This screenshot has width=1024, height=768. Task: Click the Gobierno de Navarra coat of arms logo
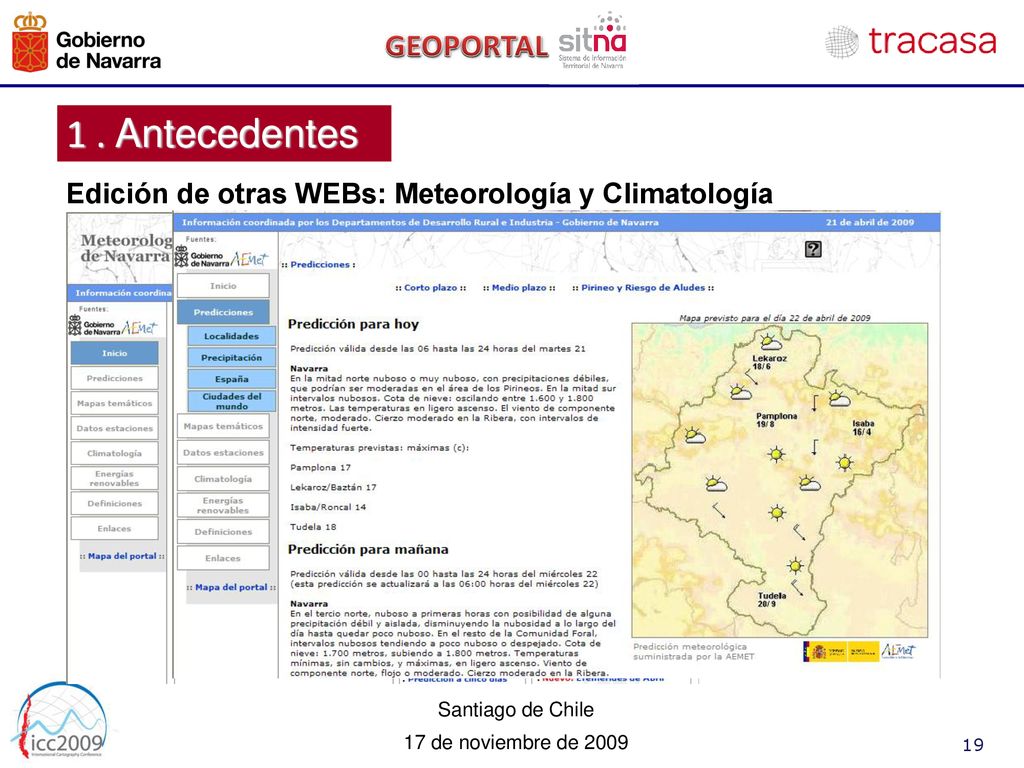30,42
